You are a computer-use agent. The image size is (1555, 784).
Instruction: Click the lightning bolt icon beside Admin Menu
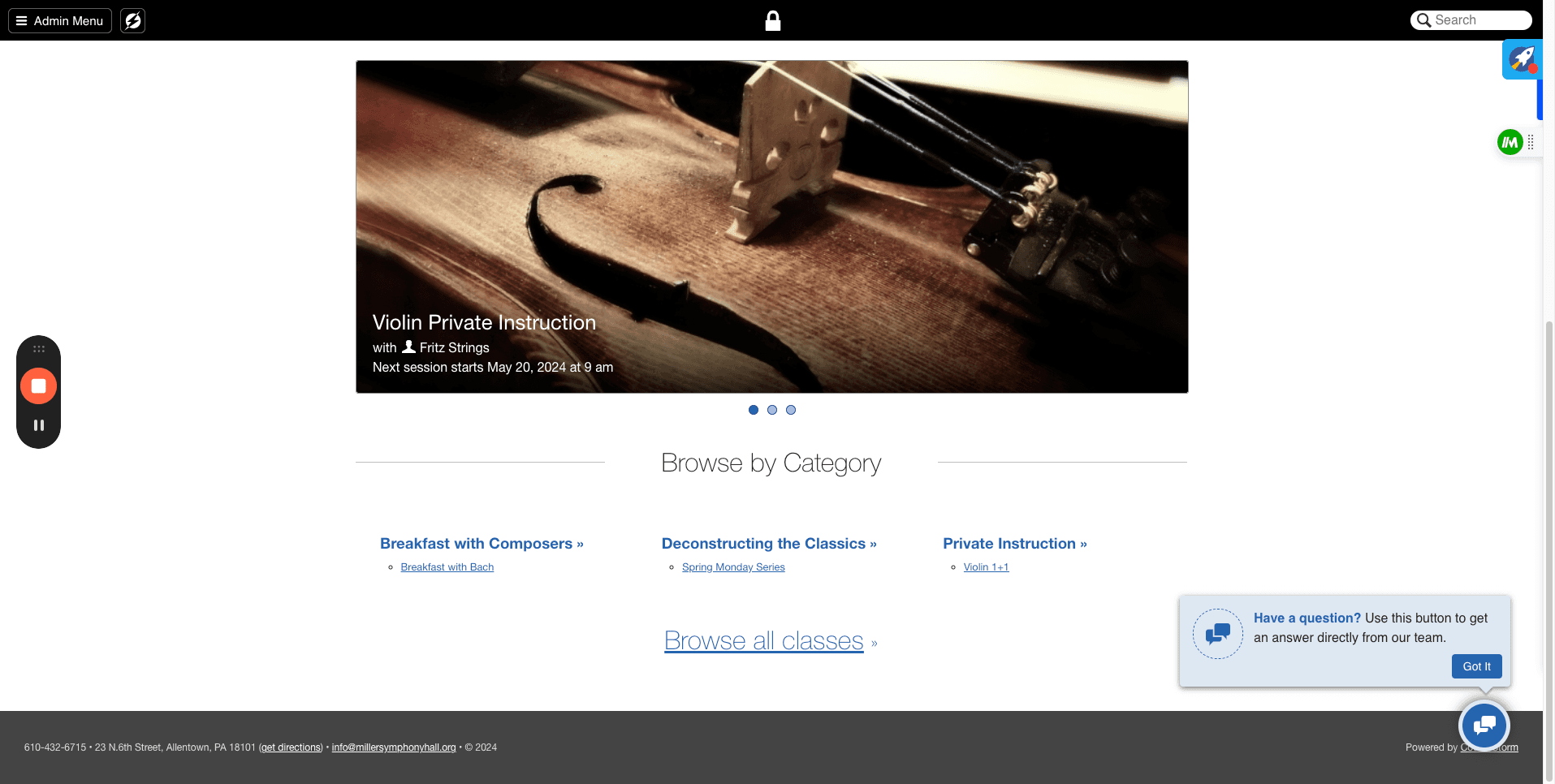click(132, 20)
